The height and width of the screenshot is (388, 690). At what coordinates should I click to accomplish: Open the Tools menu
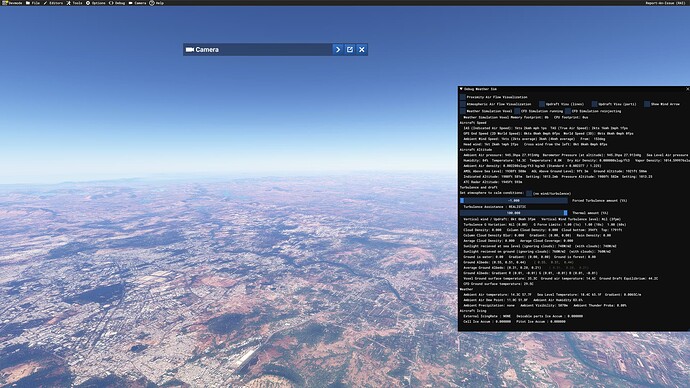pos(74,3)
